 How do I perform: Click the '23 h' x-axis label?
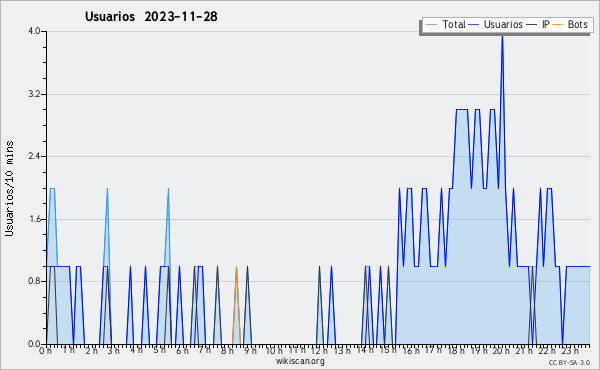569,351
